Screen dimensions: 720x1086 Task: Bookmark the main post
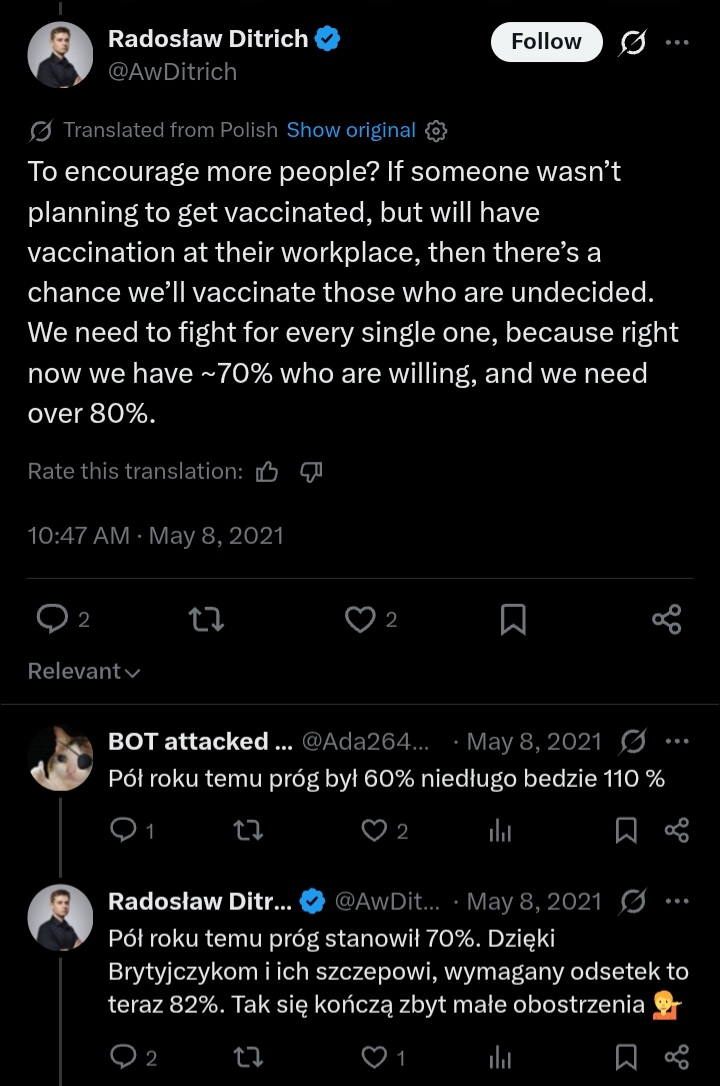tap(512, 620)
